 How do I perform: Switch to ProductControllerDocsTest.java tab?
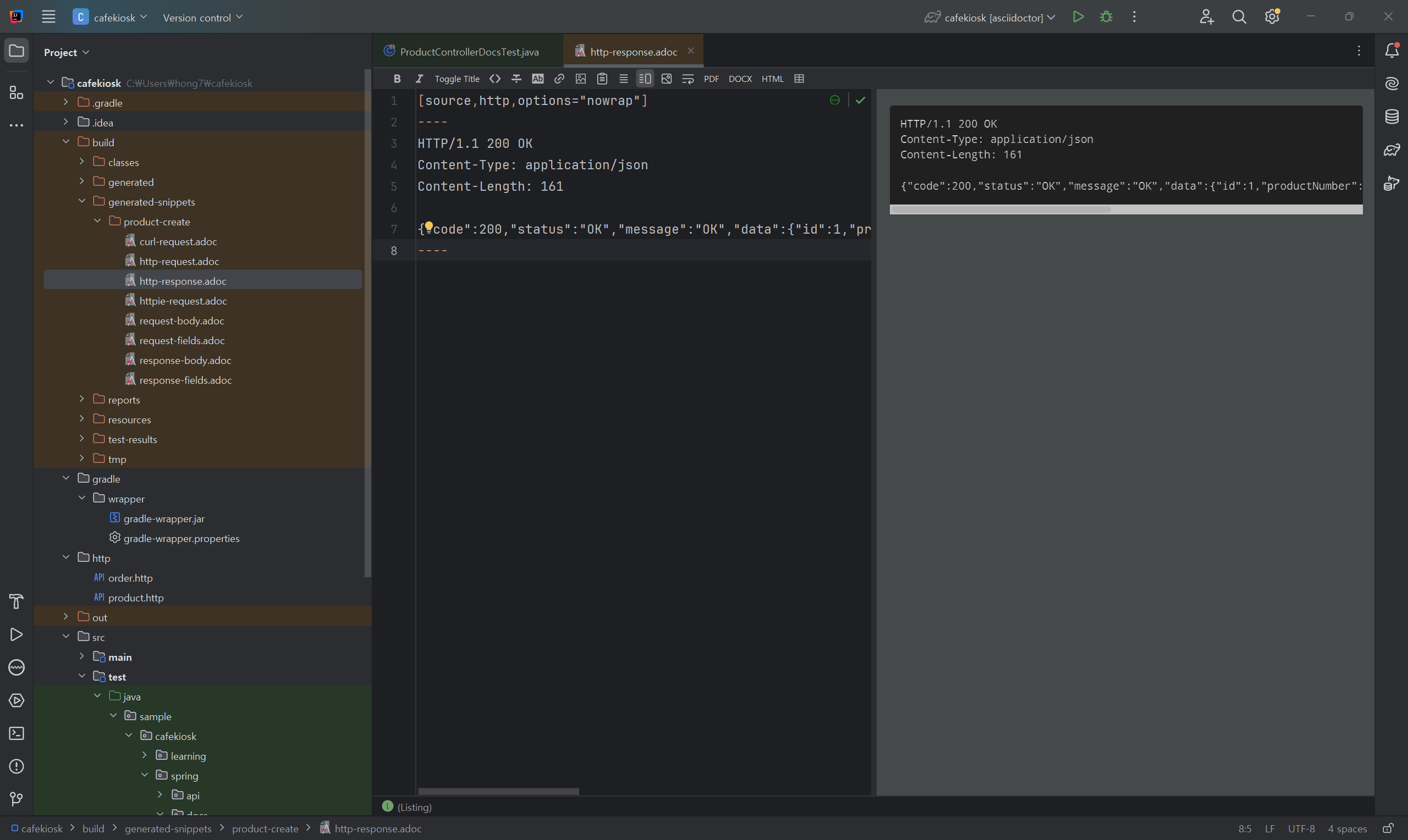tap(468, 52)
